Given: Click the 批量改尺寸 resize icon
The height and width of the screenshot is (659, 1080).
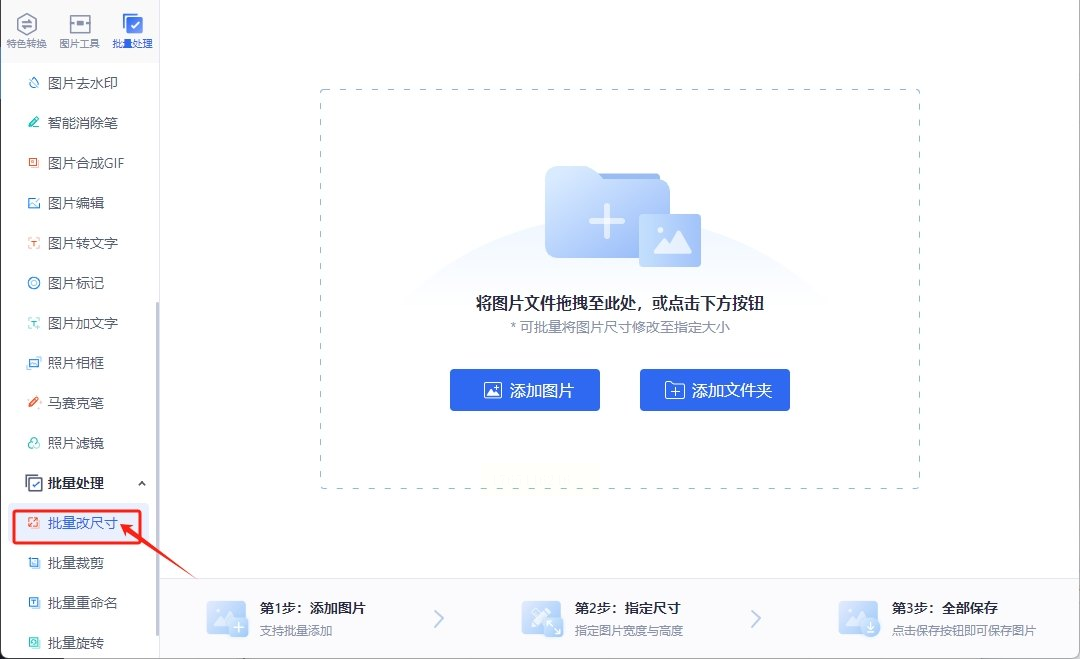Looking at the screenshot, I should click(34, 523).
